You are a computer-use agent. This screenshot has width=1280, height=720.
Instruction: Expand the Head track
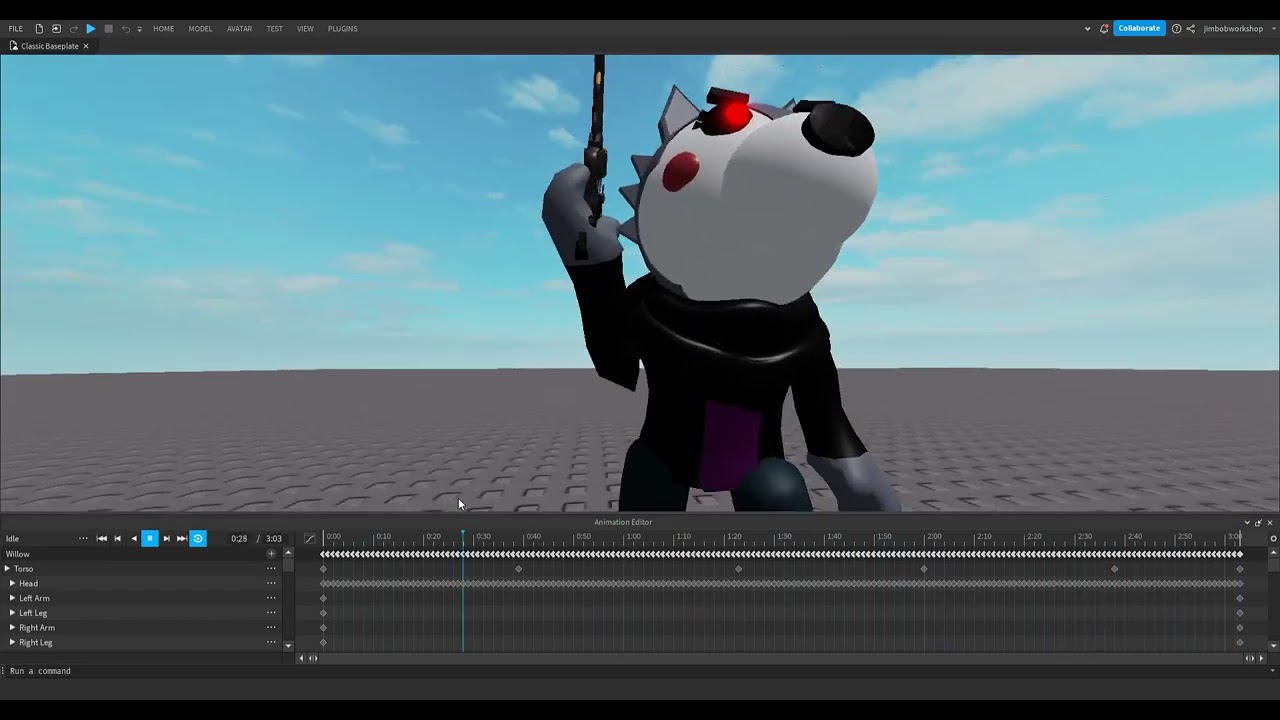coord(12,584)
